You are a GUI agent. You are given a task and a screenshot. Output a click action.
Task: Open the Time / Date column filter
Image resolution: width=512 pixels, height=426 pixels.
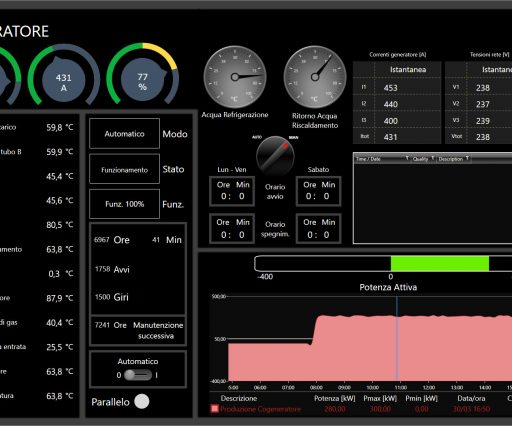[407, 158]
